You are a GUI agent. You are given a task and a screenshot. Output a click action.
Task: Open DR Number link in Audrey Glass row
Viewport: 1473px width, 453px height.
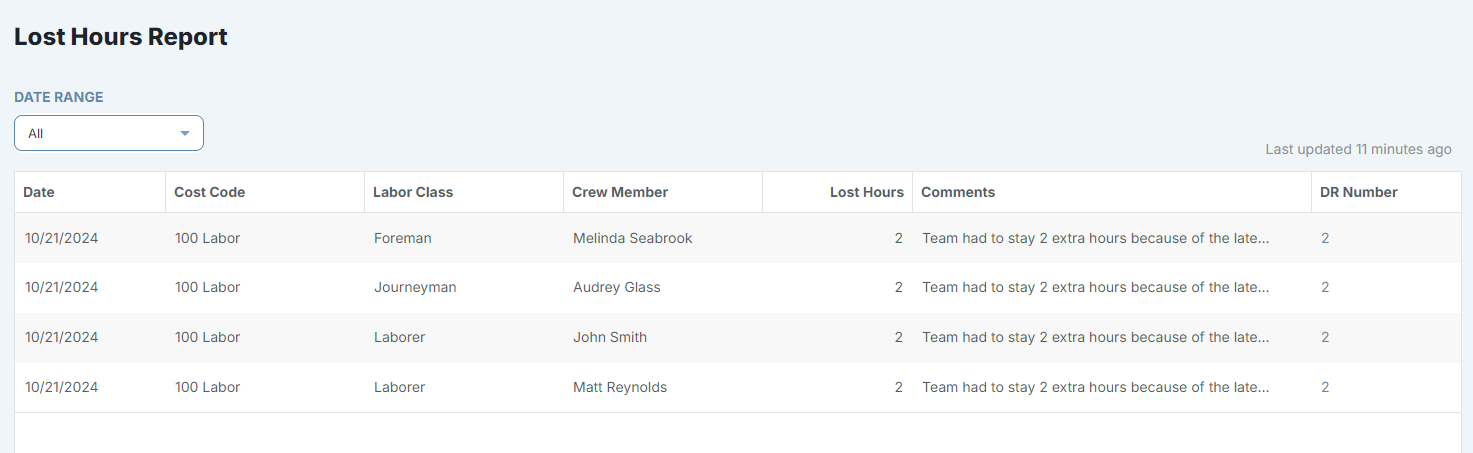tap(1325, 287)
